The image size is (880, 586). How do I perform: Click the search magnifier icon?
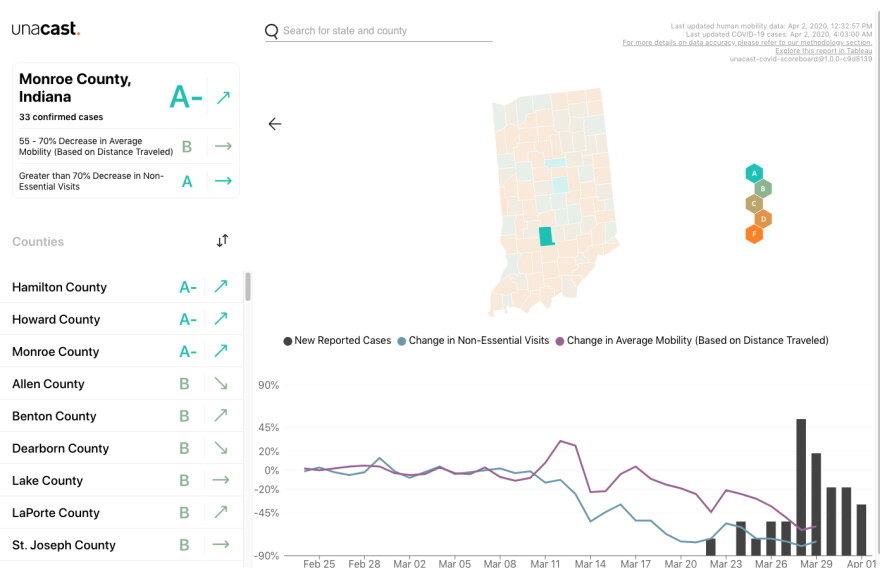pos(272,31)
